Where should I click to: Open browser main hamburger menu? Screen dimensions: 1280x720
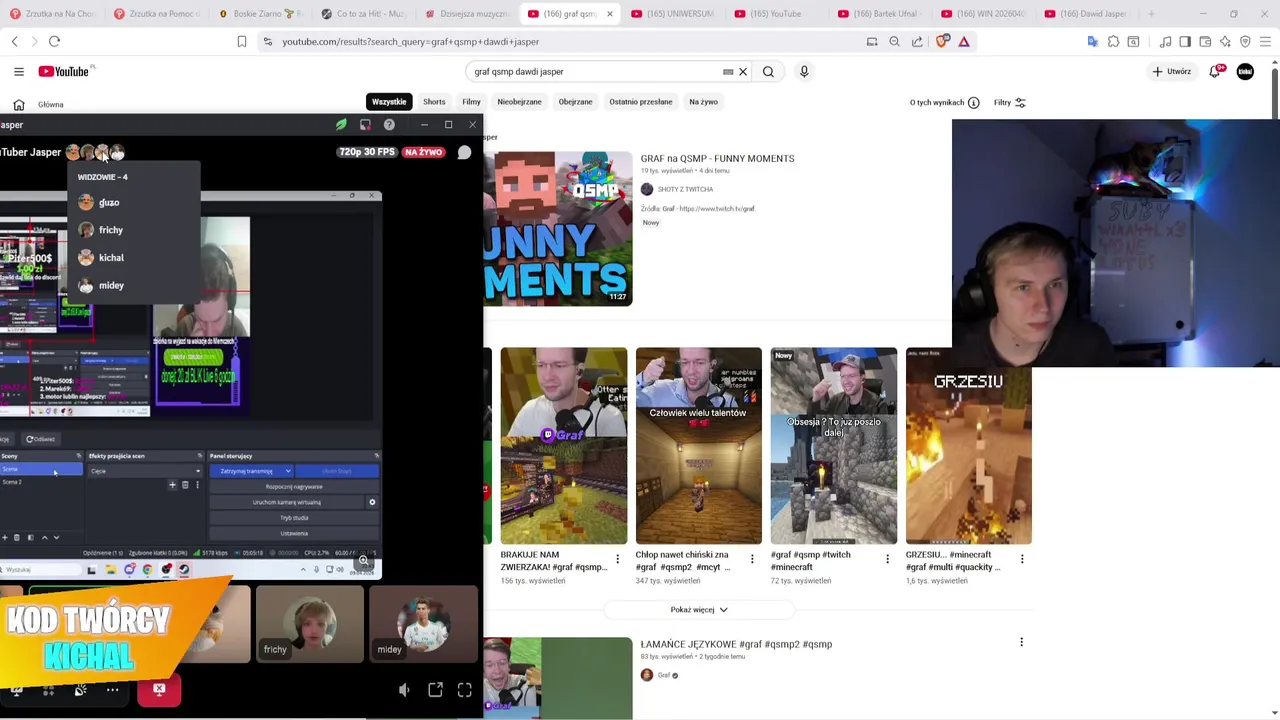[x=1265, y=41]
